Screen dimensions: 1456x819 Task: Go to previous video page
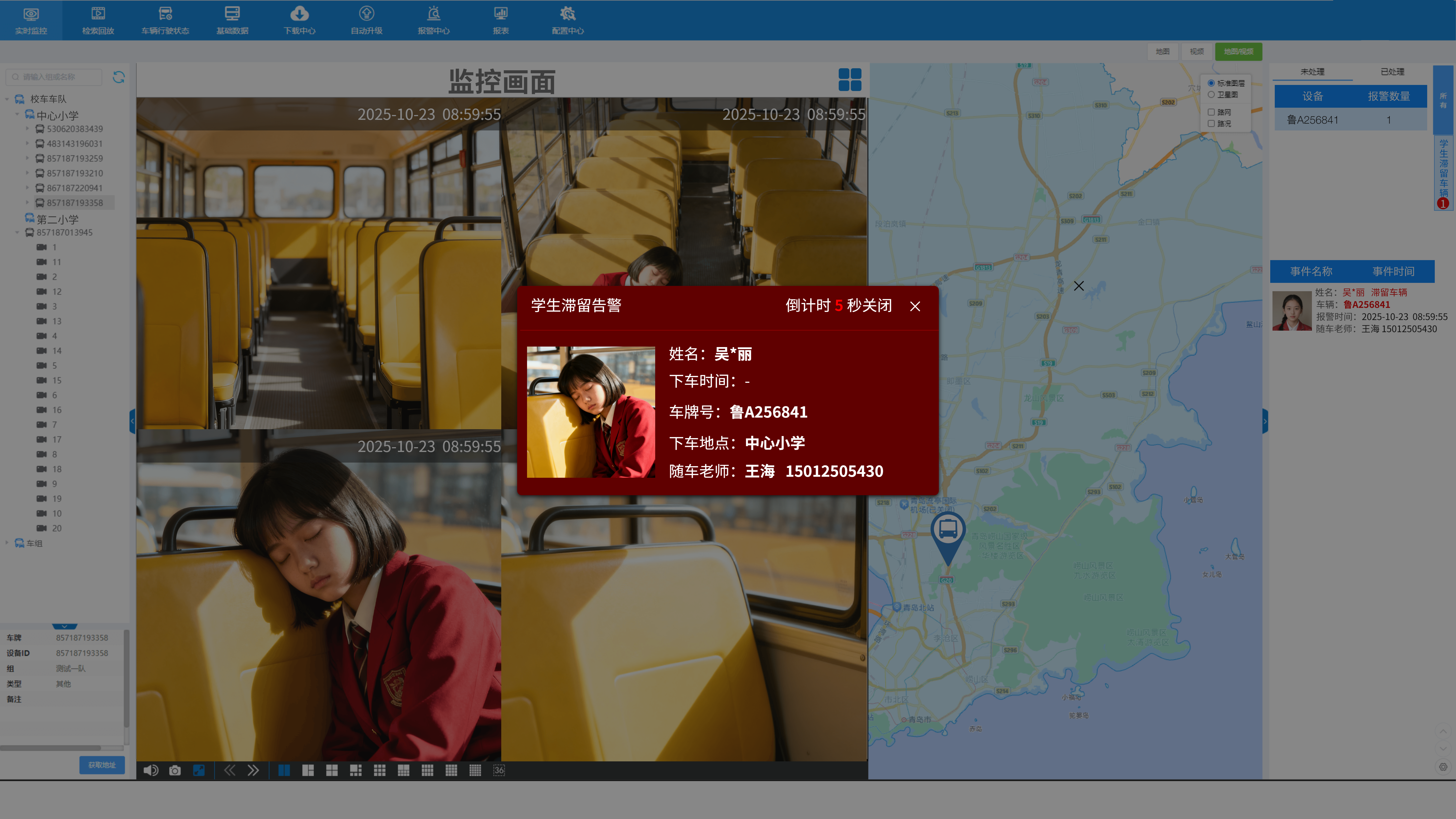point(230,770)
